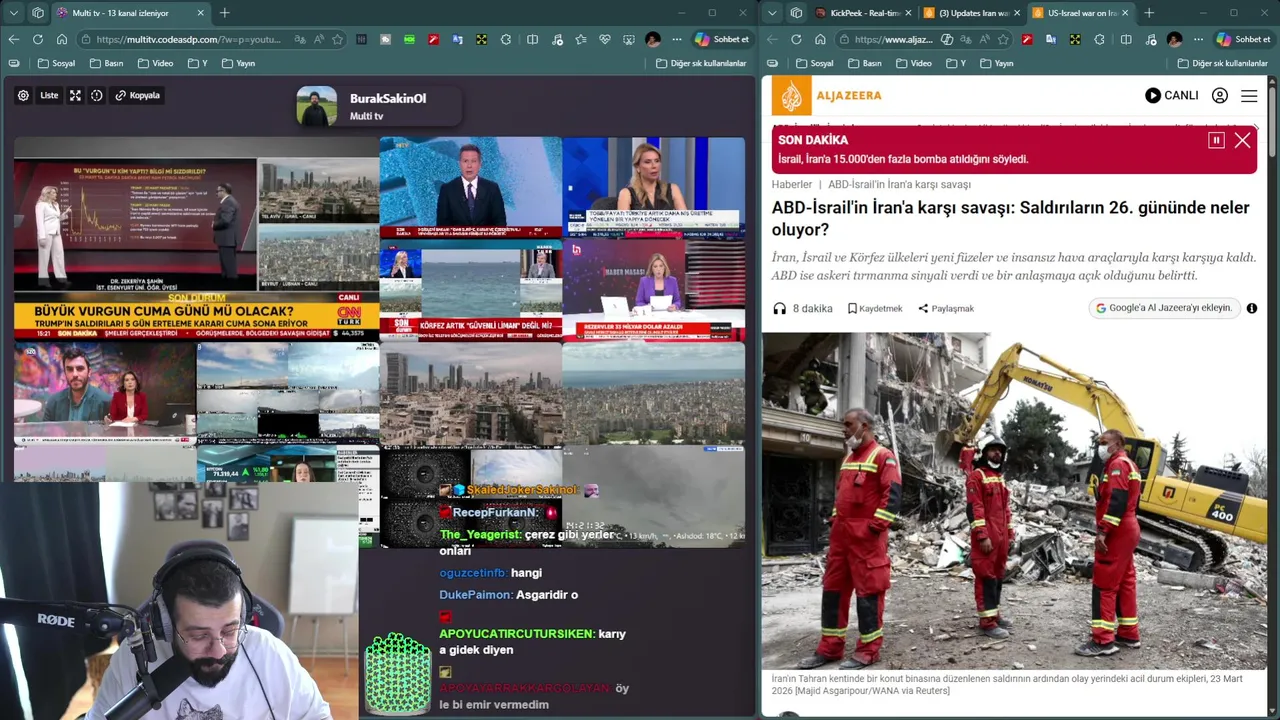This screenshot has height=720, width=1280.
Task: Open workspaces icon in left browser
Action: tap(38, 13)
